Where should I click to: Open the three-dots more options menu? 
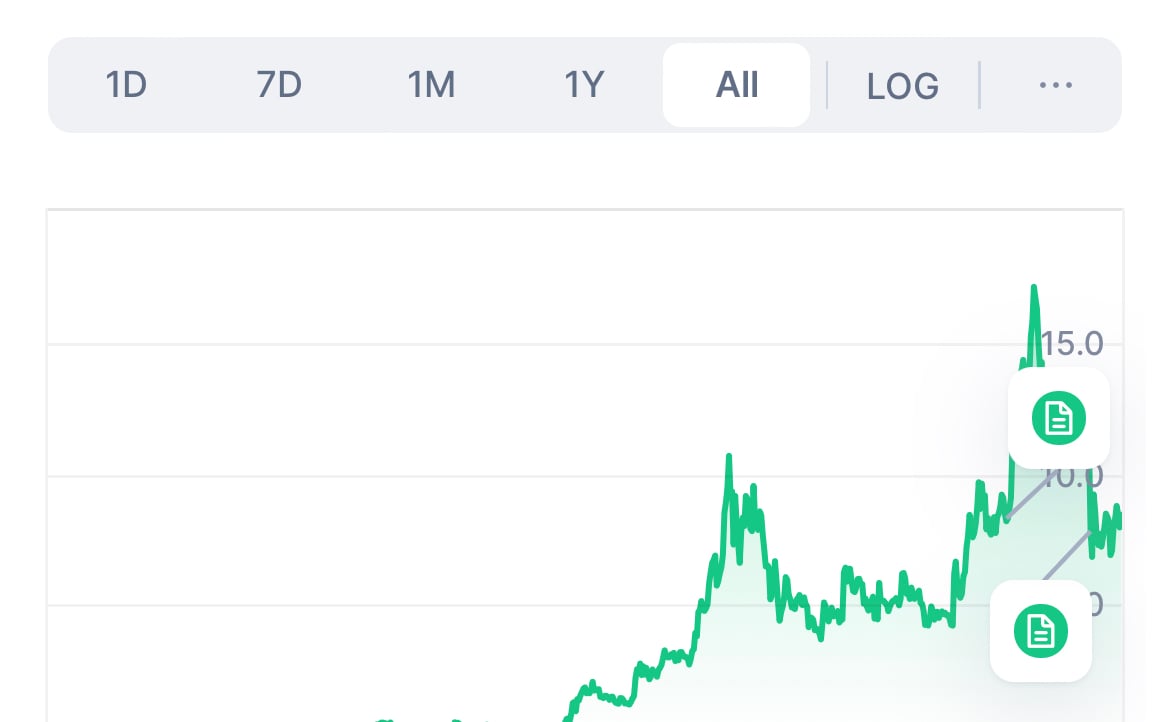pos(1055,85)
